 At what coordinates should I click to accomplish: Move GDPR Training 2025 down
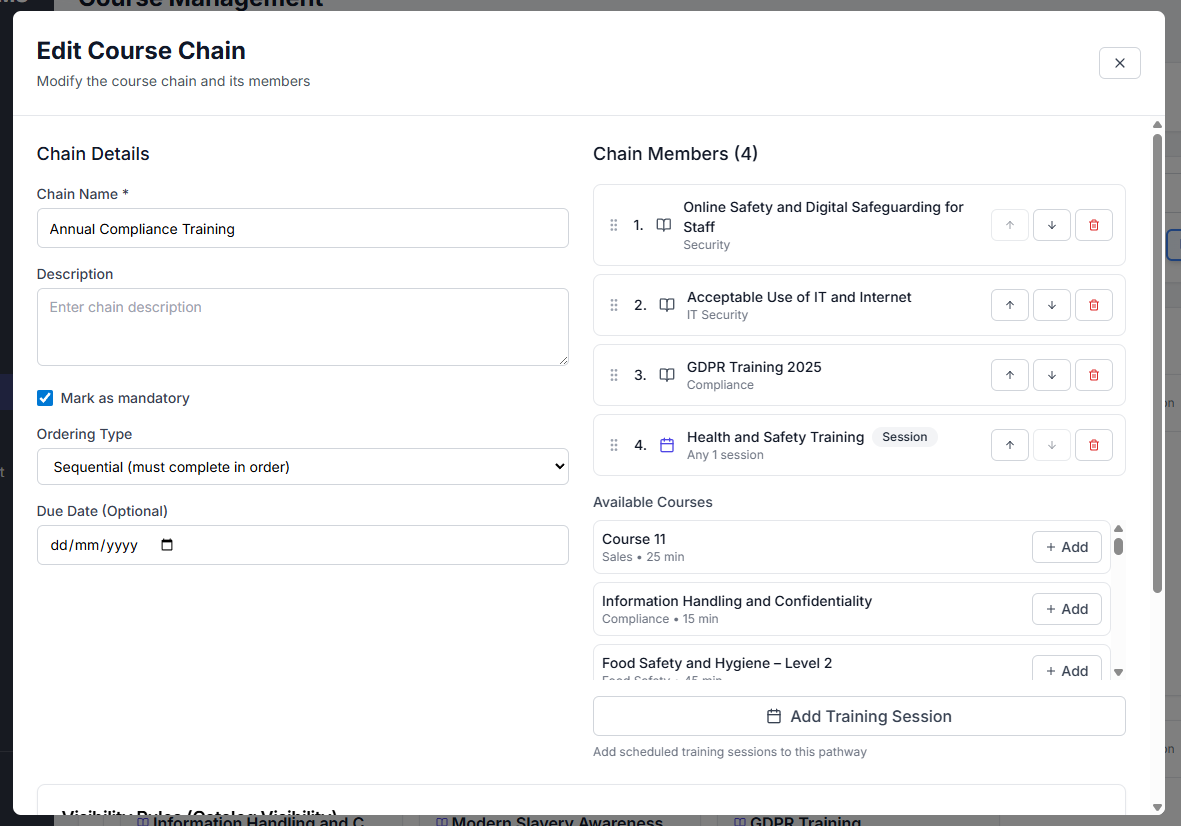[x=1051, y=375]
